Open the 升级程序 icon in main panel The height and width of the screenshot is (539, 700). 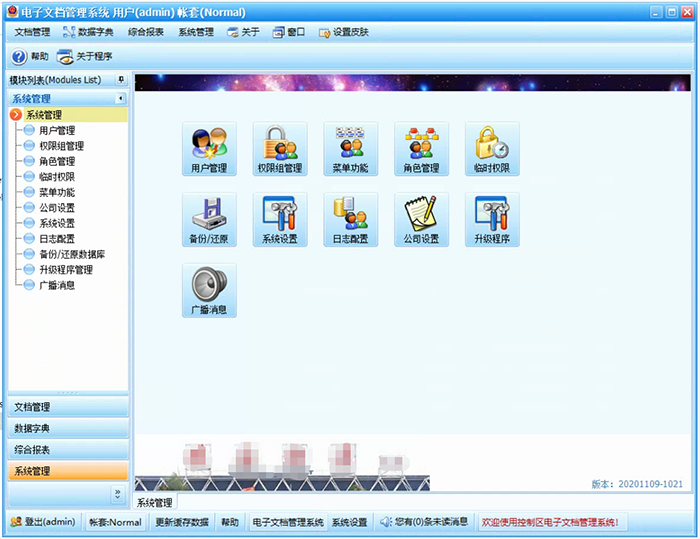pyautogui.click(x=491, y=219)
